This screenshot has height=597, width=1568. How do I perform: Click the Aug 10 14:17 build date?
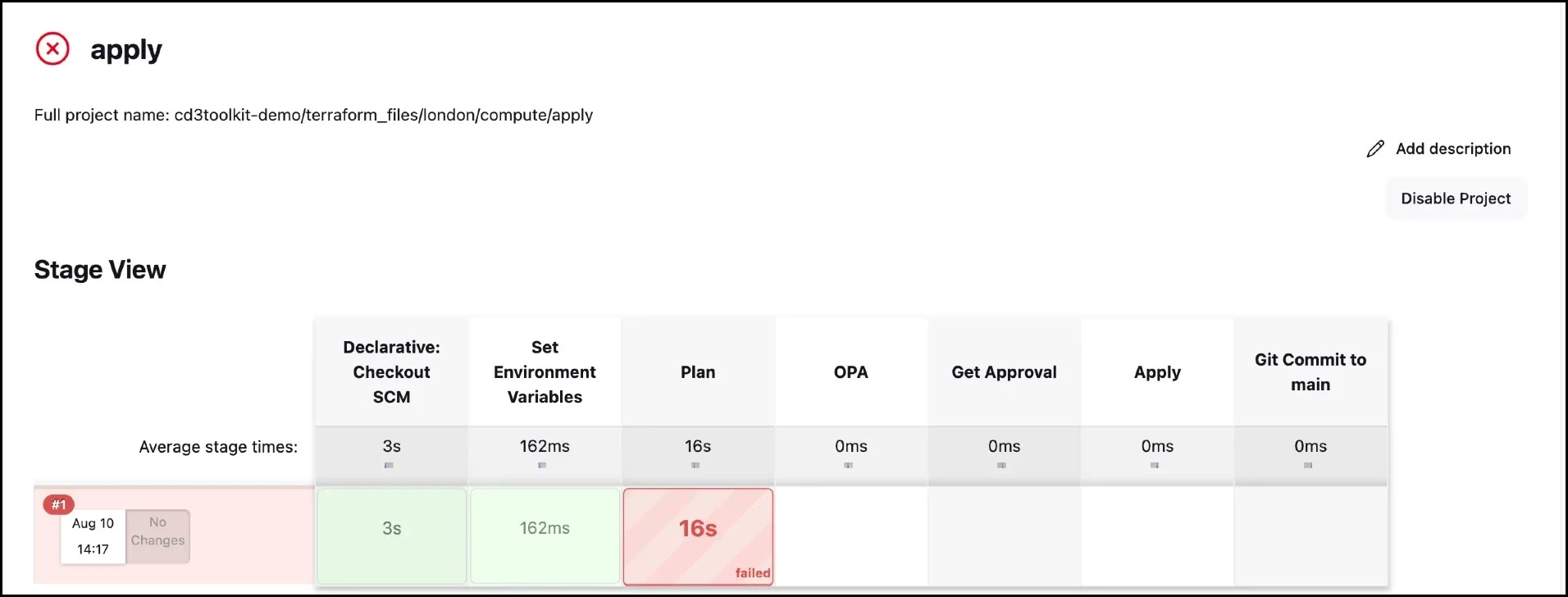93,536
